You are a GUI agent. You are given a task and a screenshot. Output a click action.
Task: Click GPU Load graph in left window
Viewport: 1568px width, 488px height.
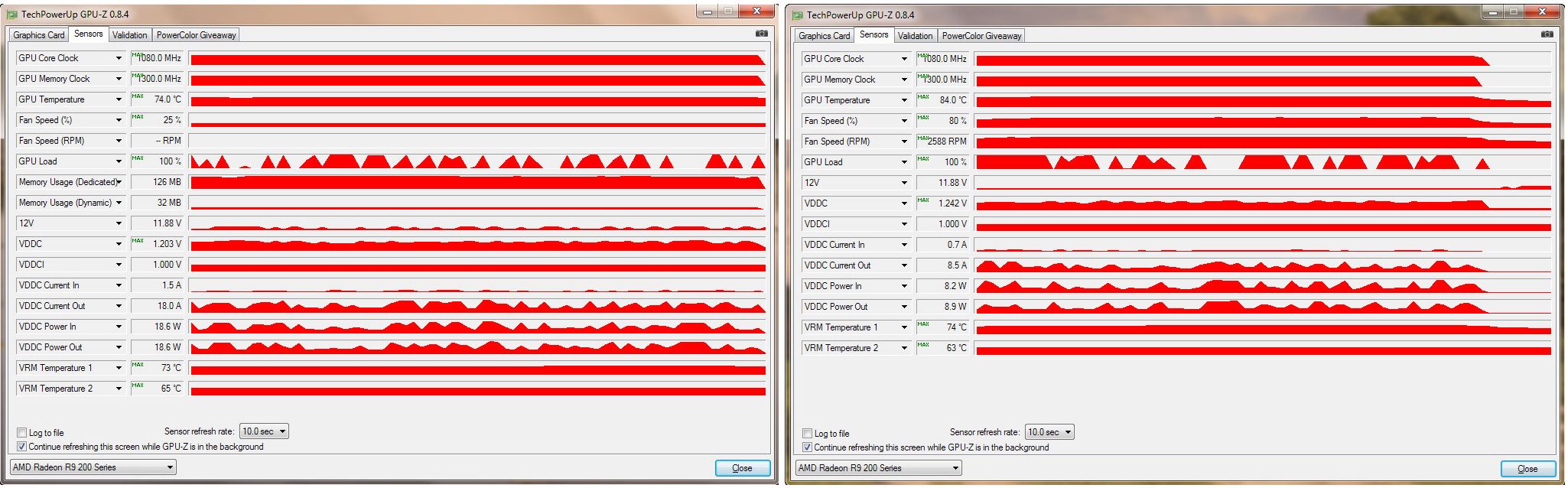click(477, 161)
